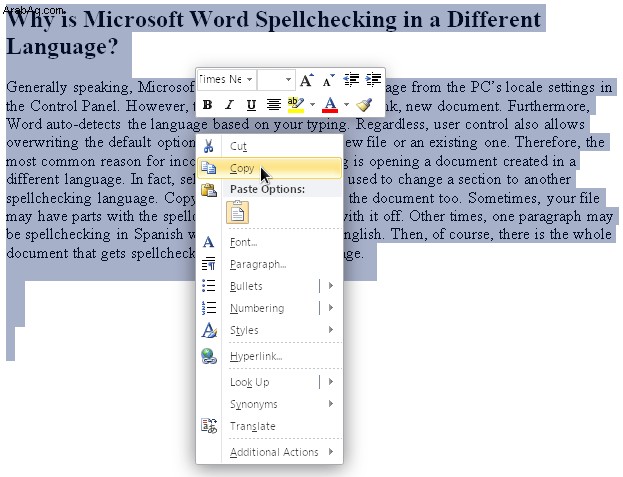Expand the Look Up submenu arrow
Viewport: 623px width, 477px height.
pyautogui.click(x=331, y=382)
